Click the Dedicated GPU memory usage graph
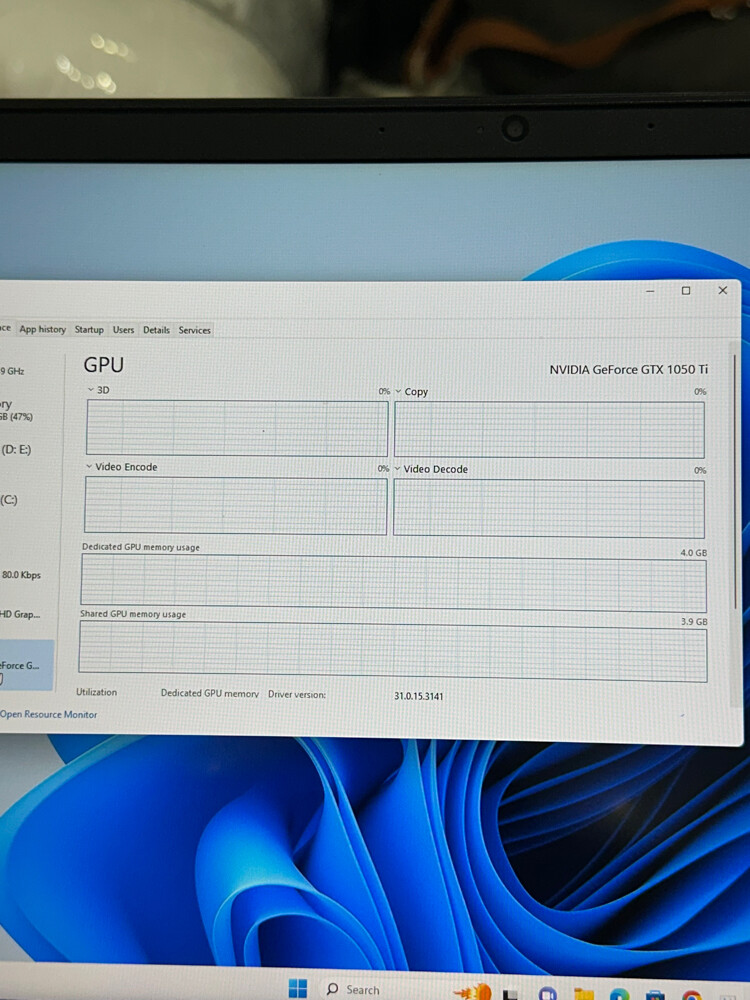The height and width of the screenshot is (1000, 750). pyautogui.click(x=393, y=583)
